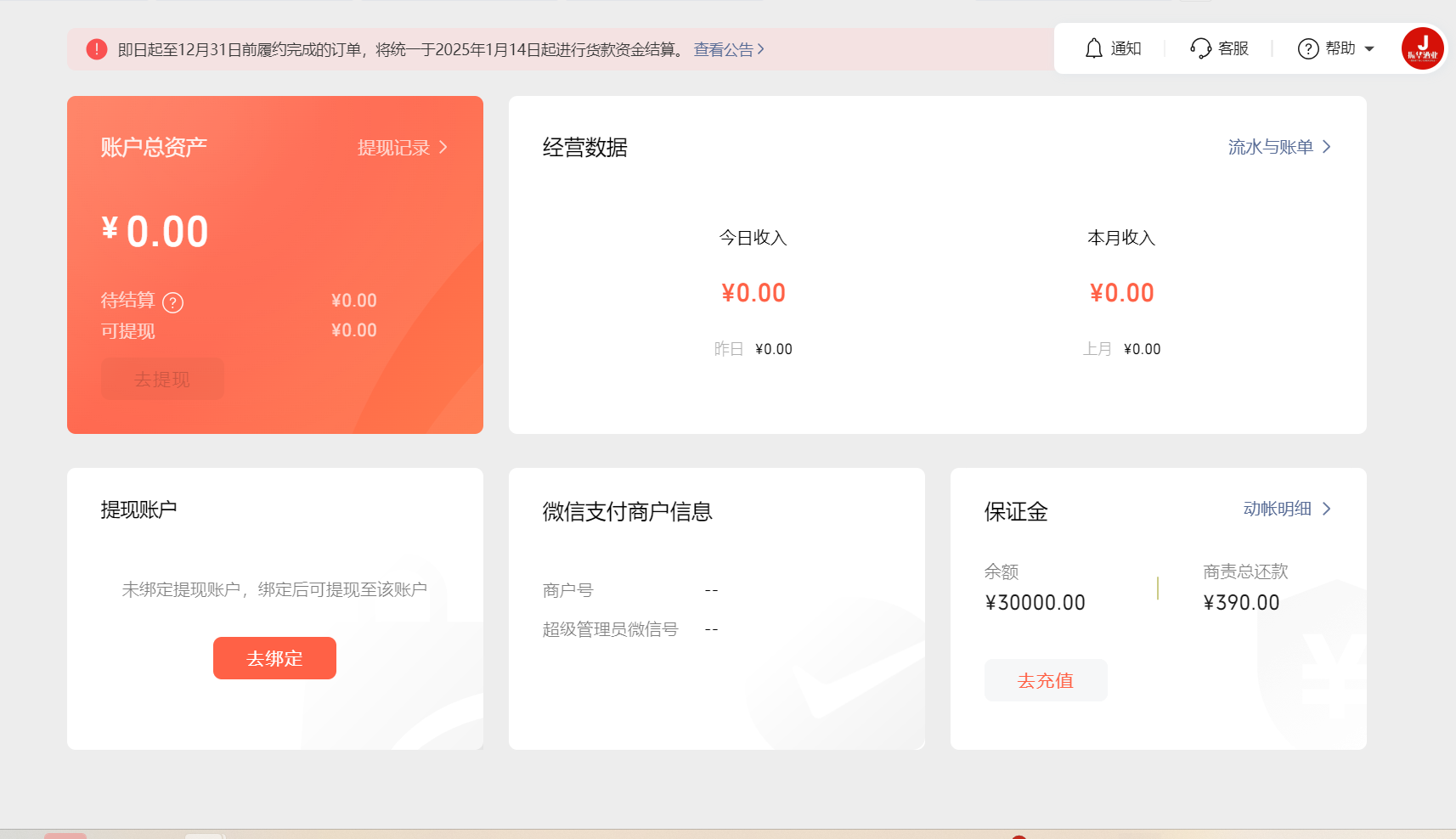Click 本月收入 label
Image resolution: width=1456 pixels, height=839 pixels.
pos(1121,238)
